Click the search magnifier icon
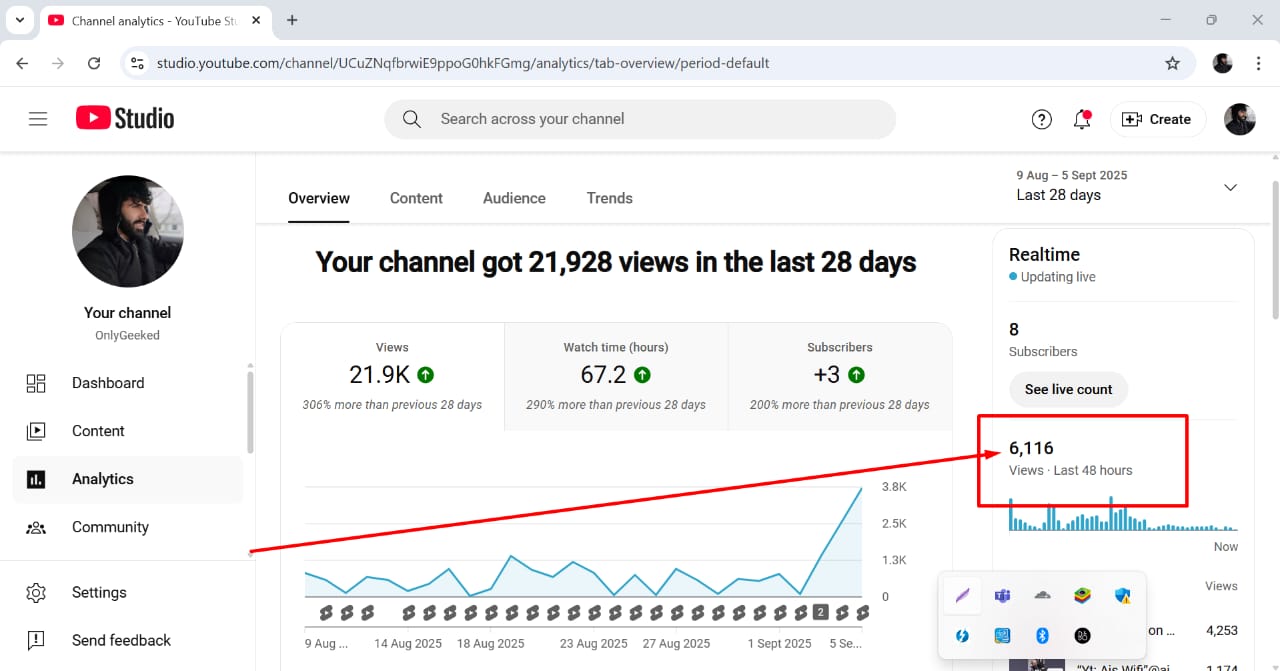Screen dimensions: 1280x671 pos(411,119)
